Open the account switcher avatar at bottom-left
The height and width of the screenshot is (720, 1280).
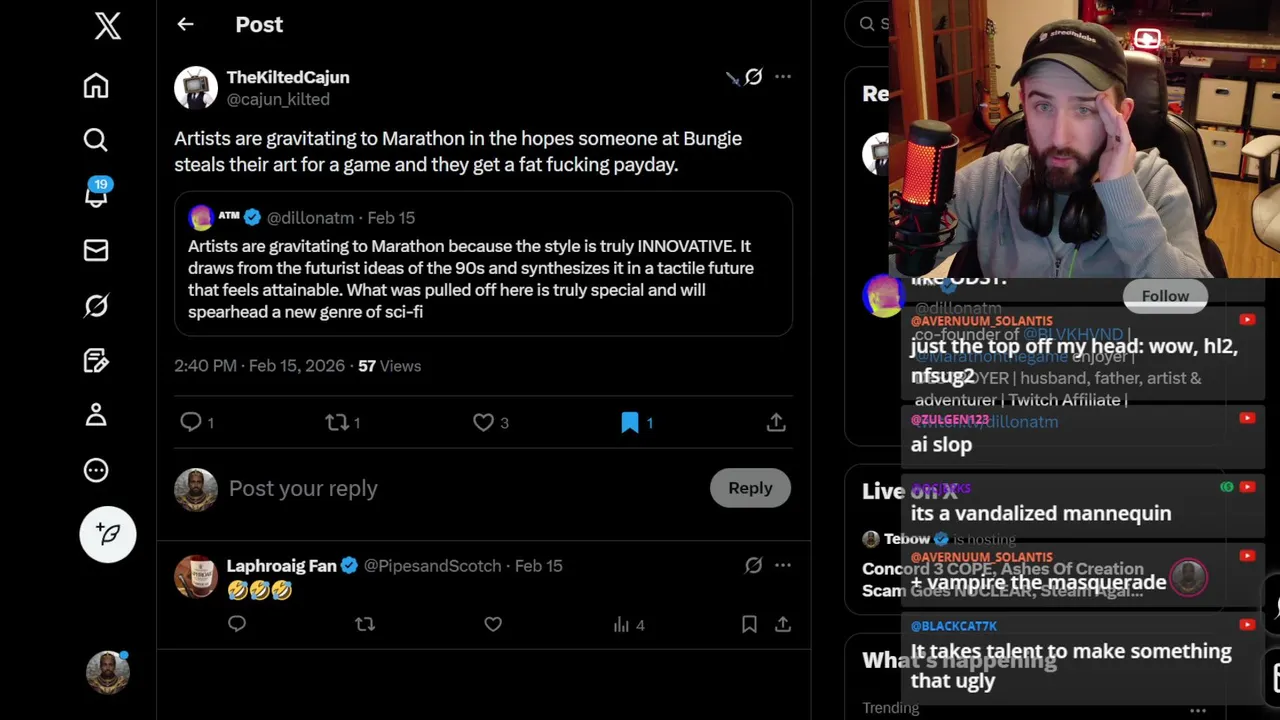pos(107,673)
